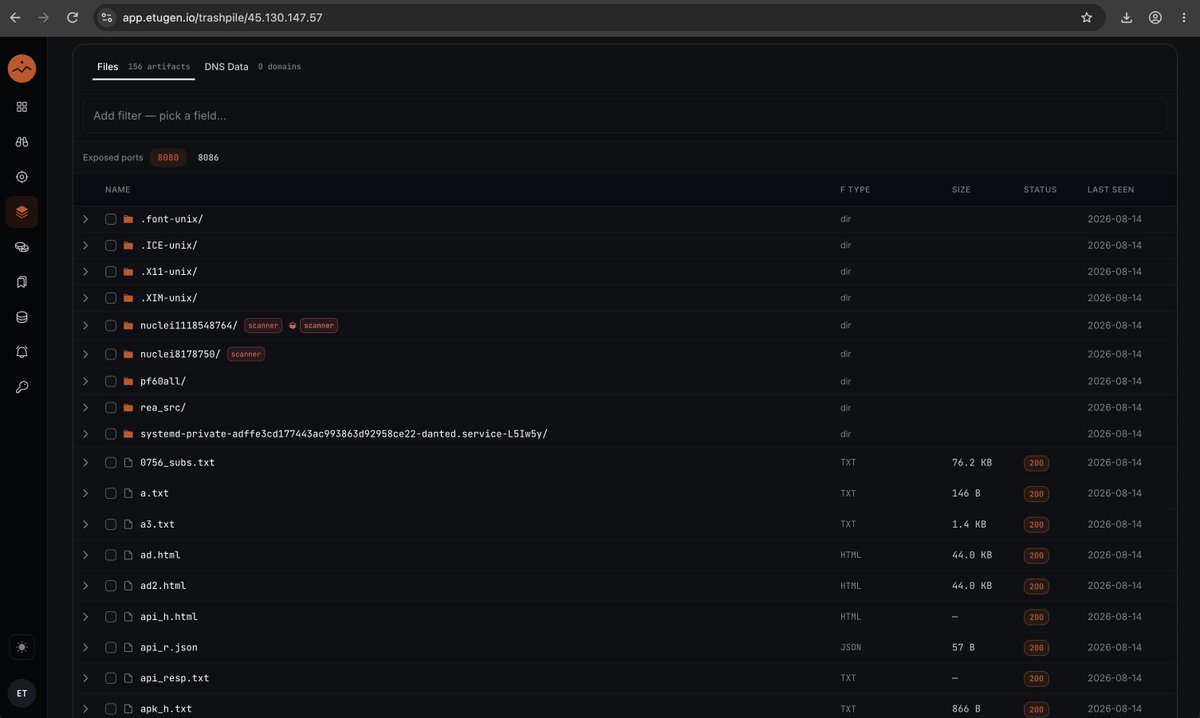The height and width of the screenshot is (718, 1200).
Task: Expand the .XIM-unix/ directory row
Action: pos(86,298)
